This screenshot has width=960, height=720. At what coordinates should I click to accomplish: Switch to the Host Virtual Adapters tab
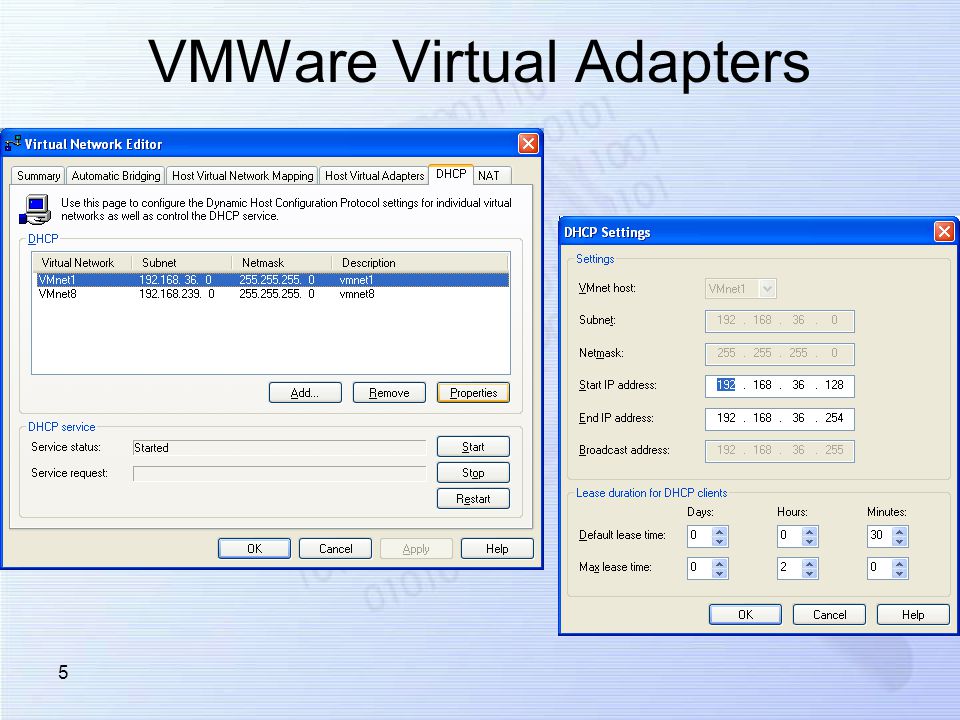click(x=374, y=176)
